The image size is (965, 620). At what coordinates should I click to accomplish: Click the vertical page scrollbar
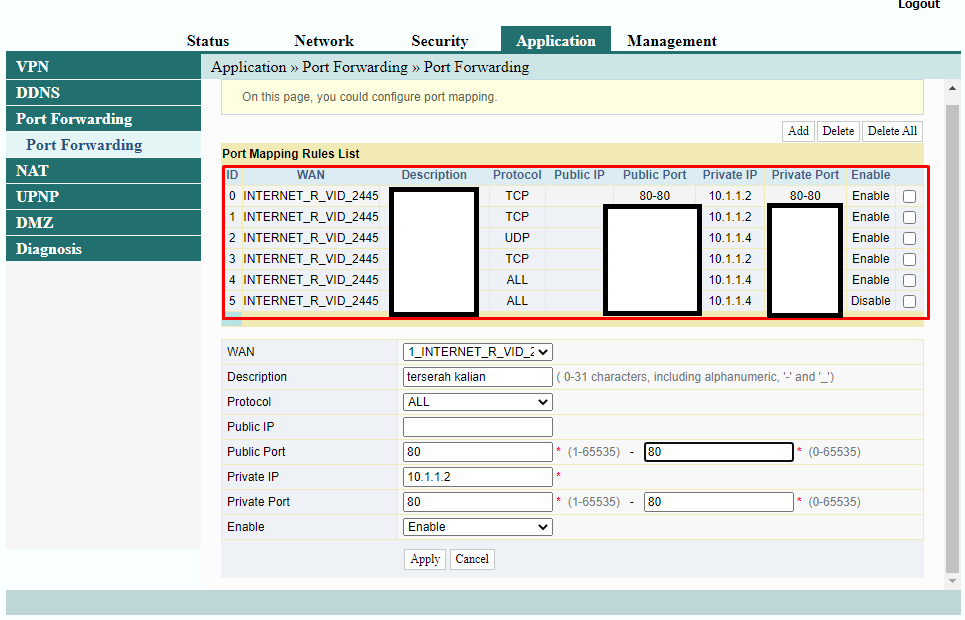click(x=952, y=330)
